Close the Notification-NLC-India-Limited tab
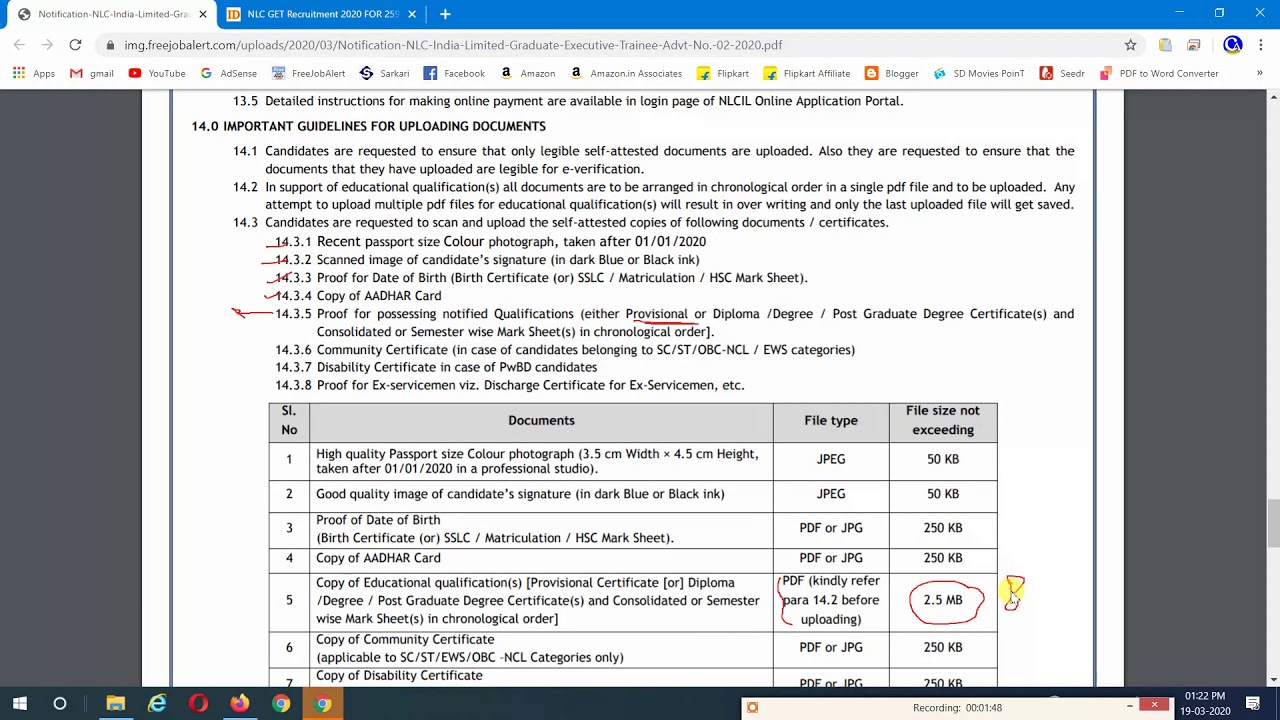 click(203, 14)
